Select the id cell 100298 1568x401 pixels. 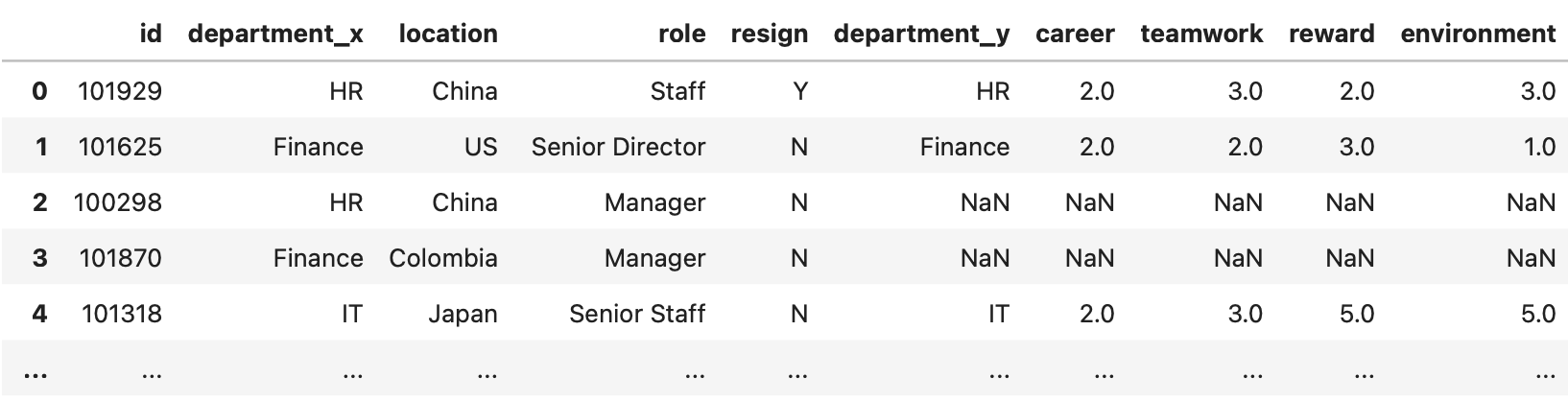[x=118, y=202]
